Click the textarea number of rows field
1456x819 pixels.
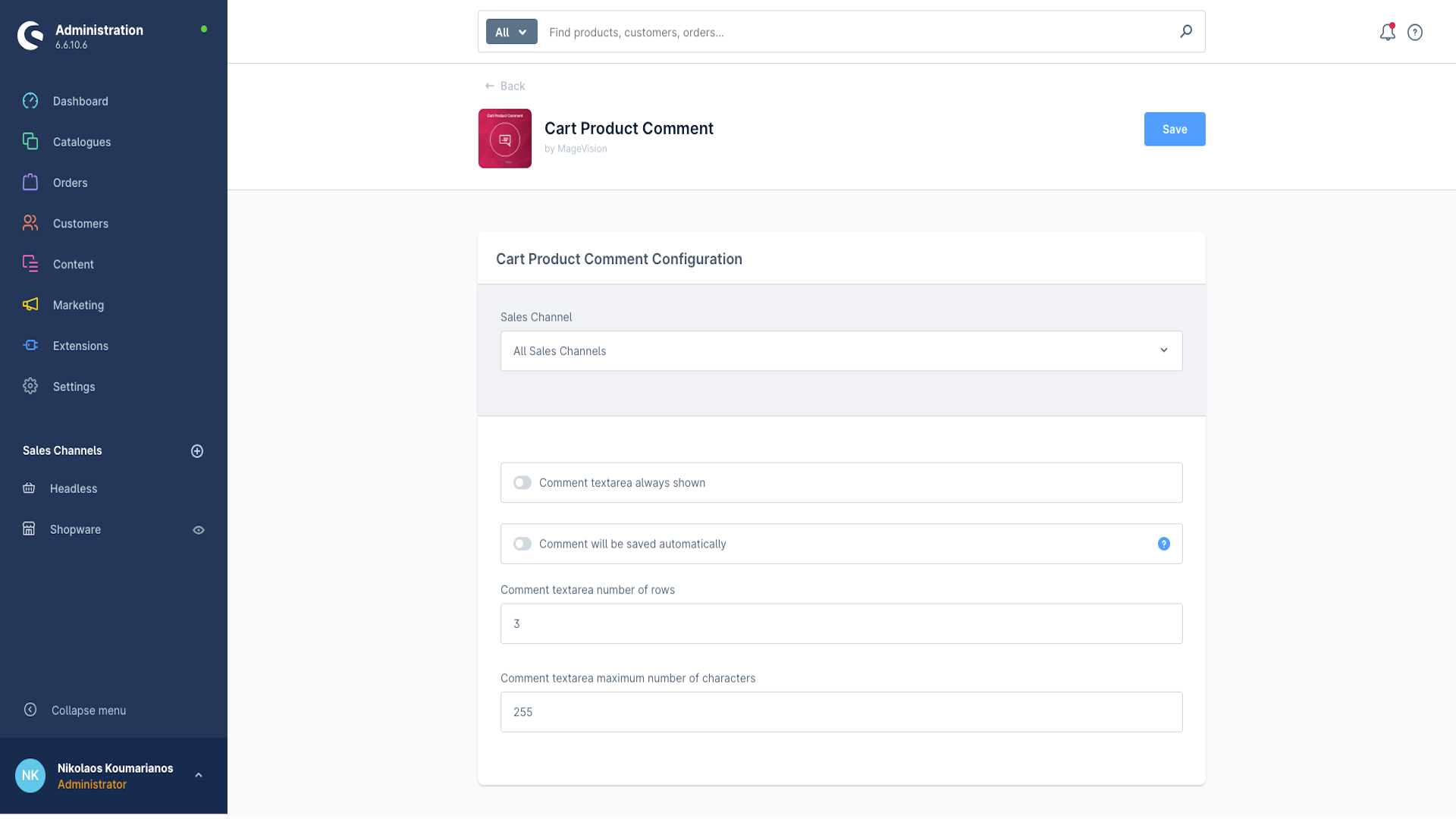(x=841, y=623)
